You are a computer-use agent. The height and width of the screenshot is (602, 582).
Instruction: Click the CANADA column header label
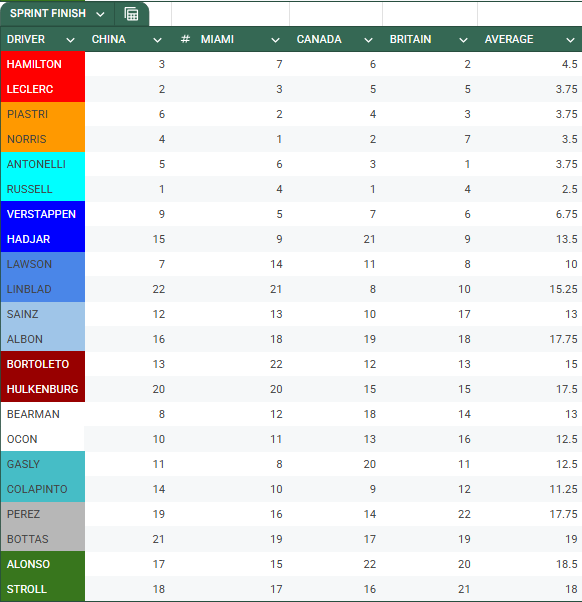(x=319, y=39)
